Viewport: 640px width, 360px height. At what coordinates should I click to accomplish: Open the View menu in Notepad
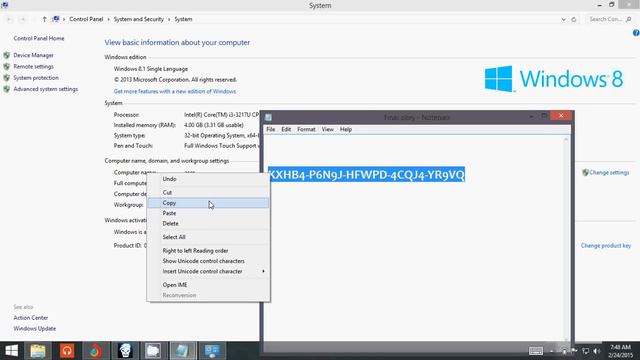point(327,129)
